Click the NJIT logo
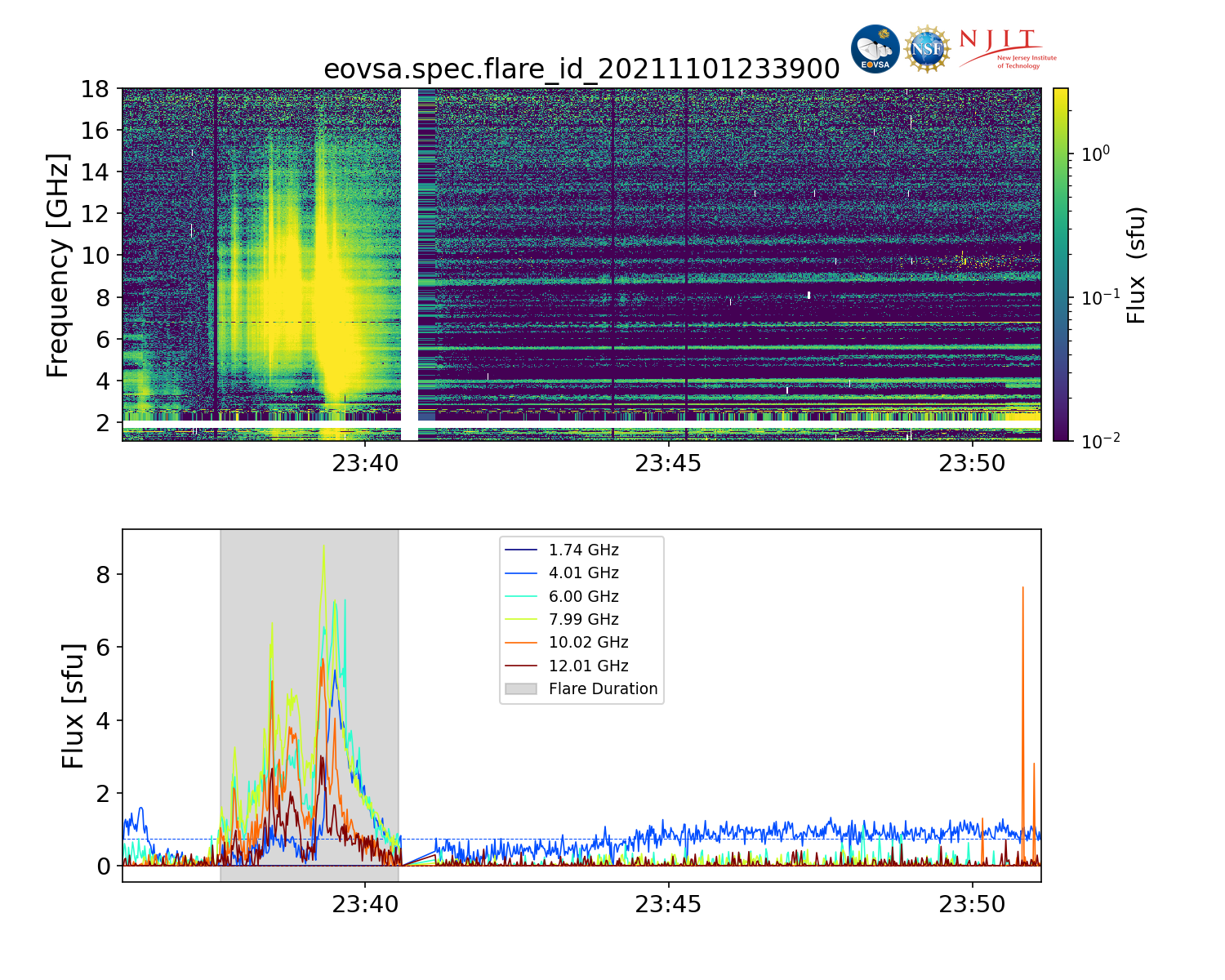 coord(1006,49)
